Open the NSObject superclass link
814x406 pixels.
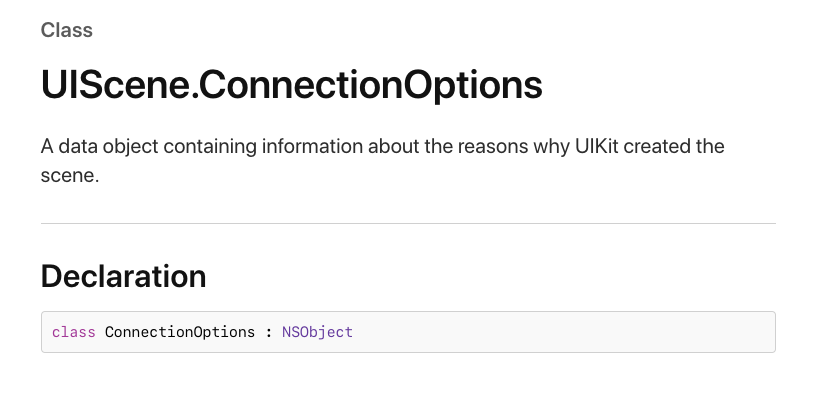pos(317,332)
